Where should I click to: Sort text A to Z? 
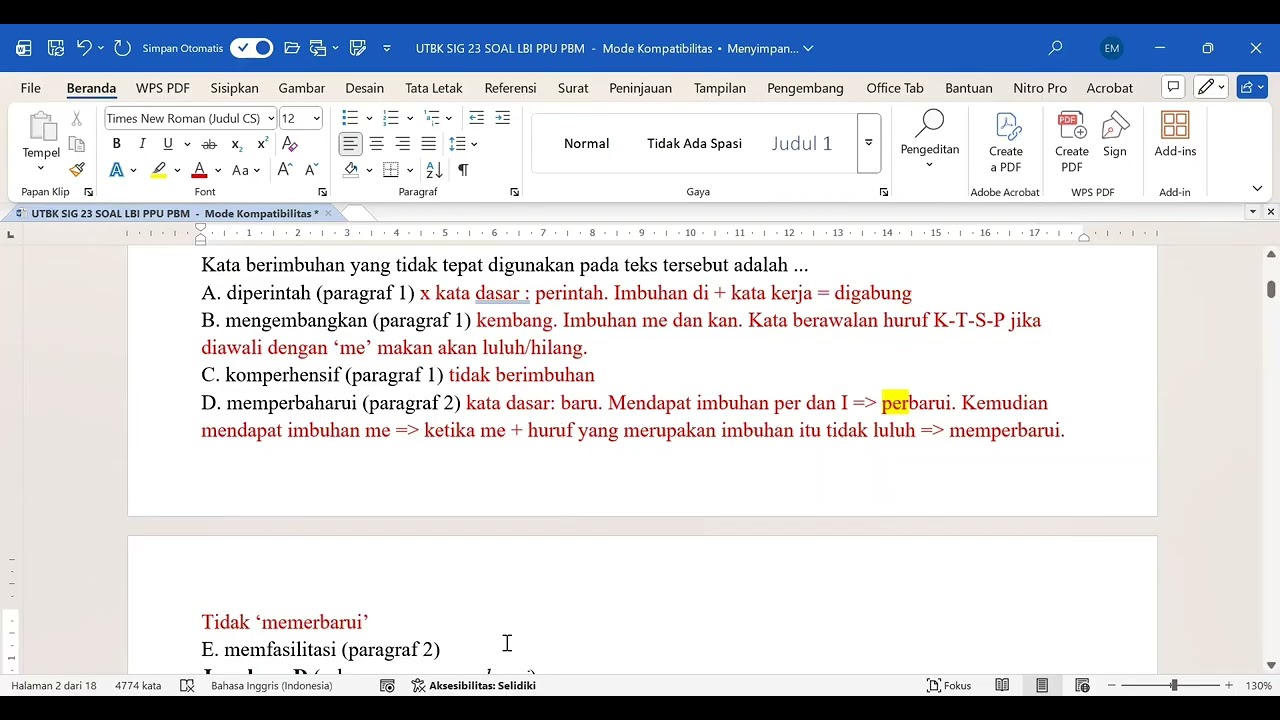tap(434, 170)
